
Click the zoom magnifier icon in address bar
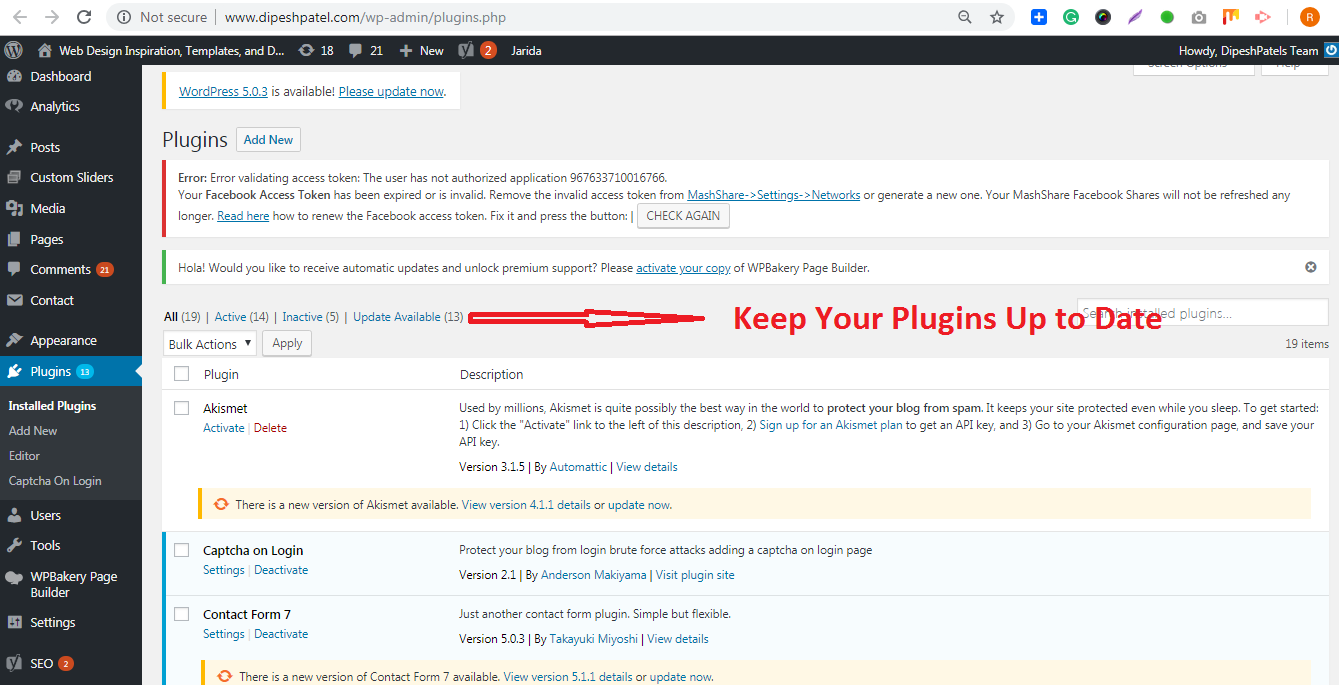(965, 17)
